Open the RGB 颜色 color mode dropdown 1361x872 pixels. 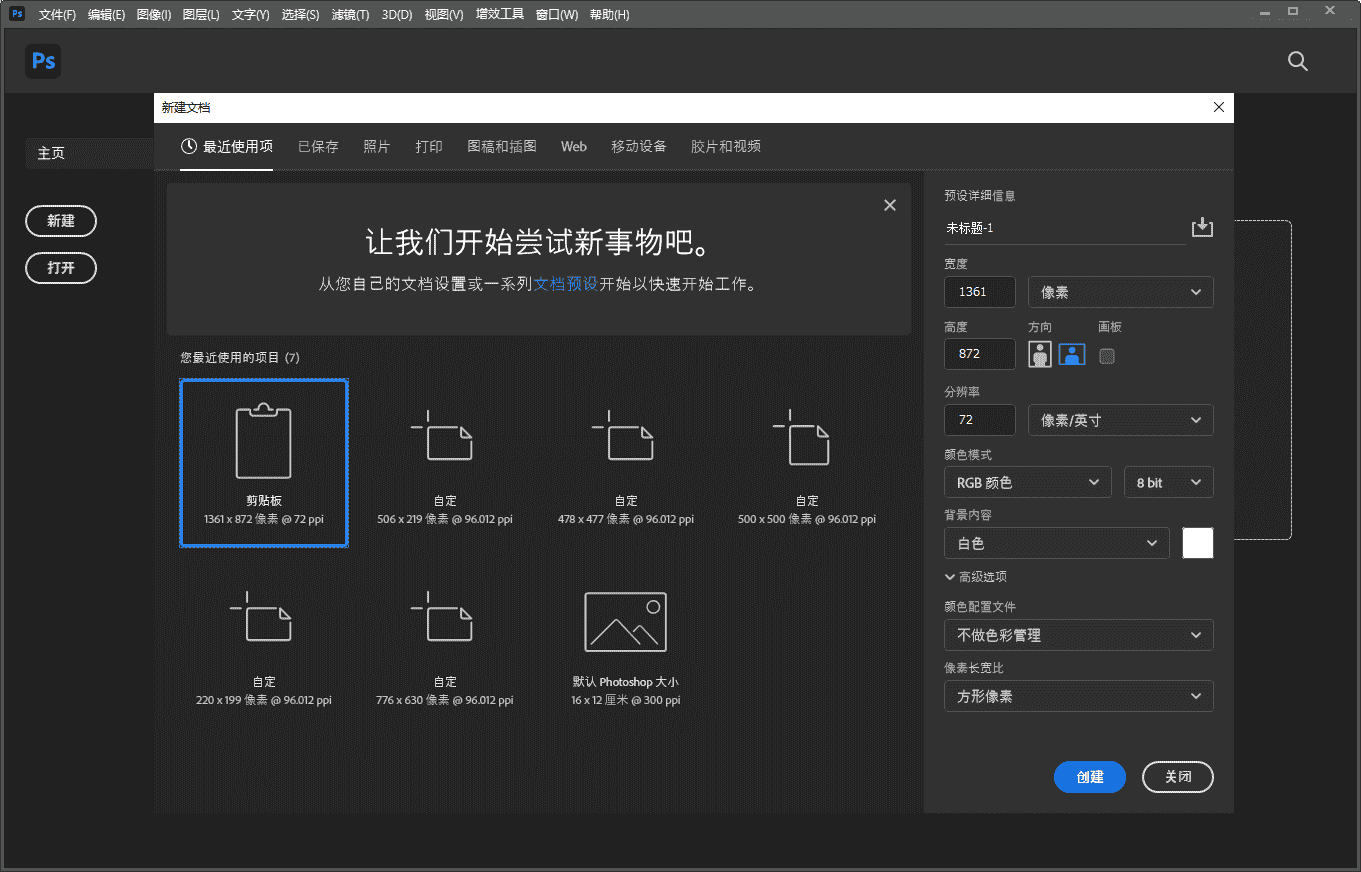1027,483
